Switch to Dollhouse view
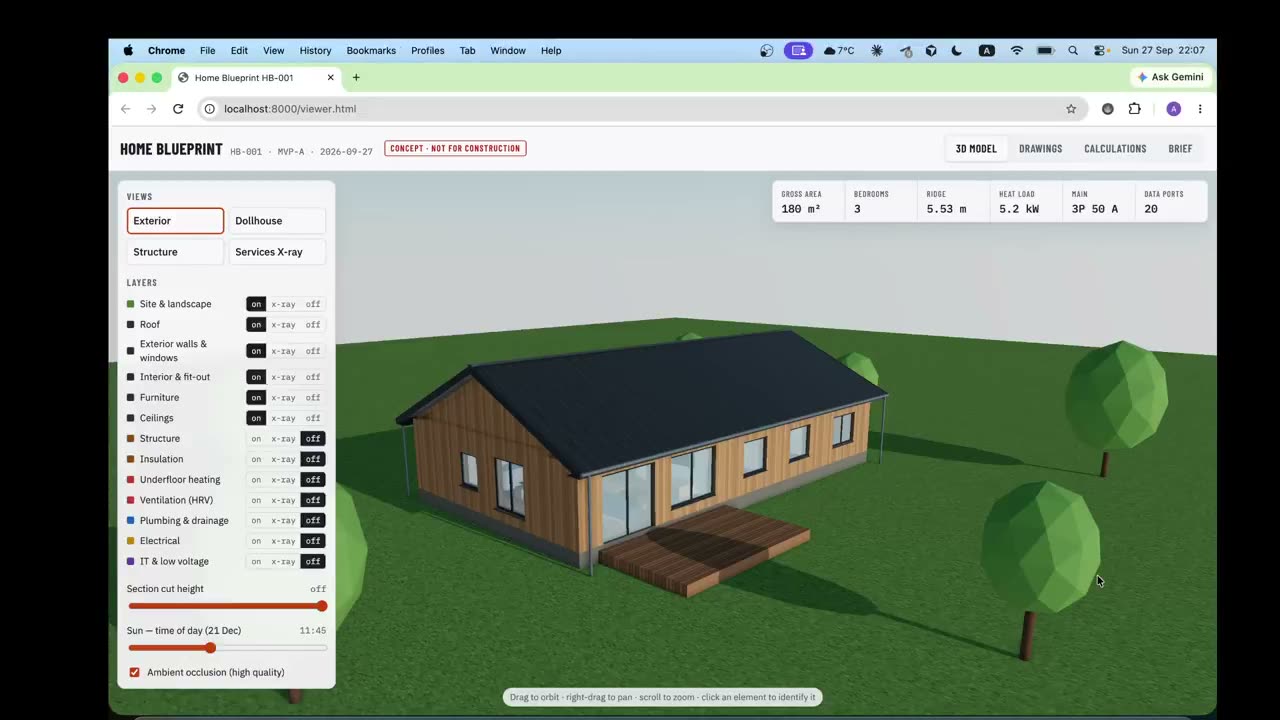Screen dimensions: 1280x720 [277, 221]
